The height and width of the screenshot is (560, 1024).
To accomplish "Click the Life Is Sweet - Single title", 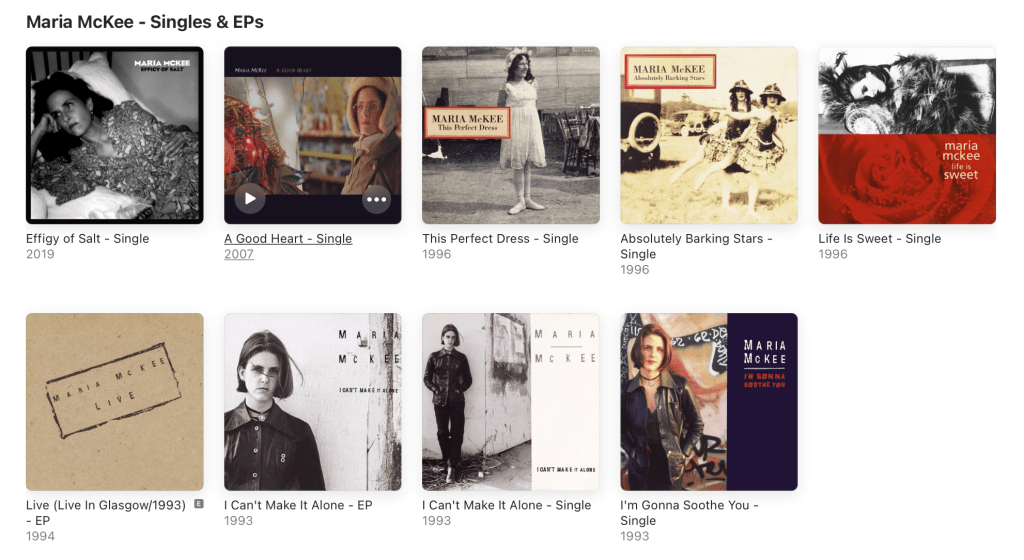I will 880,239.
